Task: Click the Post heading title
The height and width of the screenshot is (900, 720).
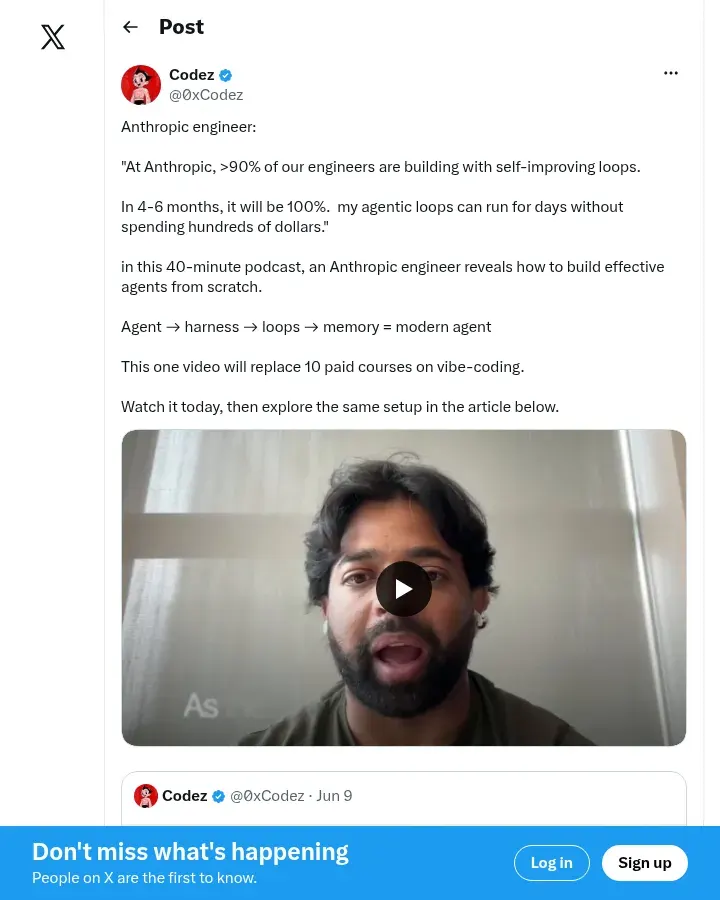Action: (181, 27)
